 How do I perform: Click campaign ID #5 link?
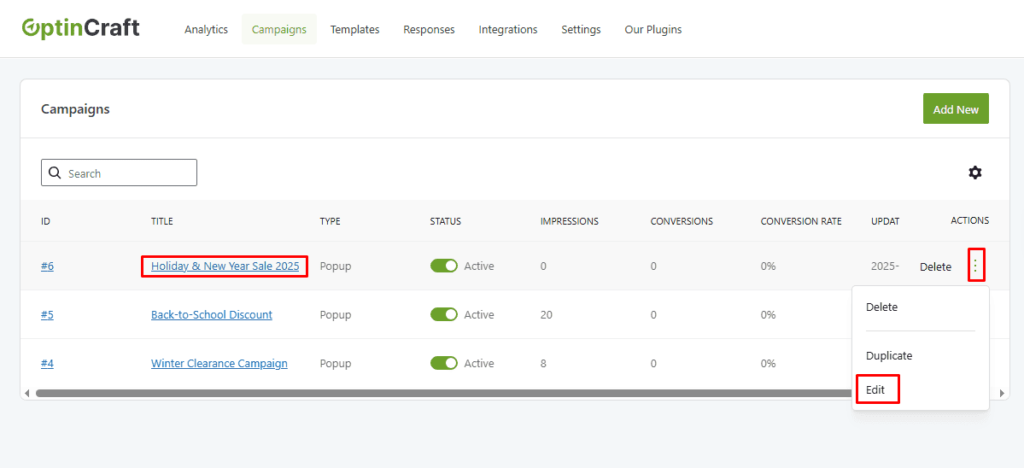[47, 315]
